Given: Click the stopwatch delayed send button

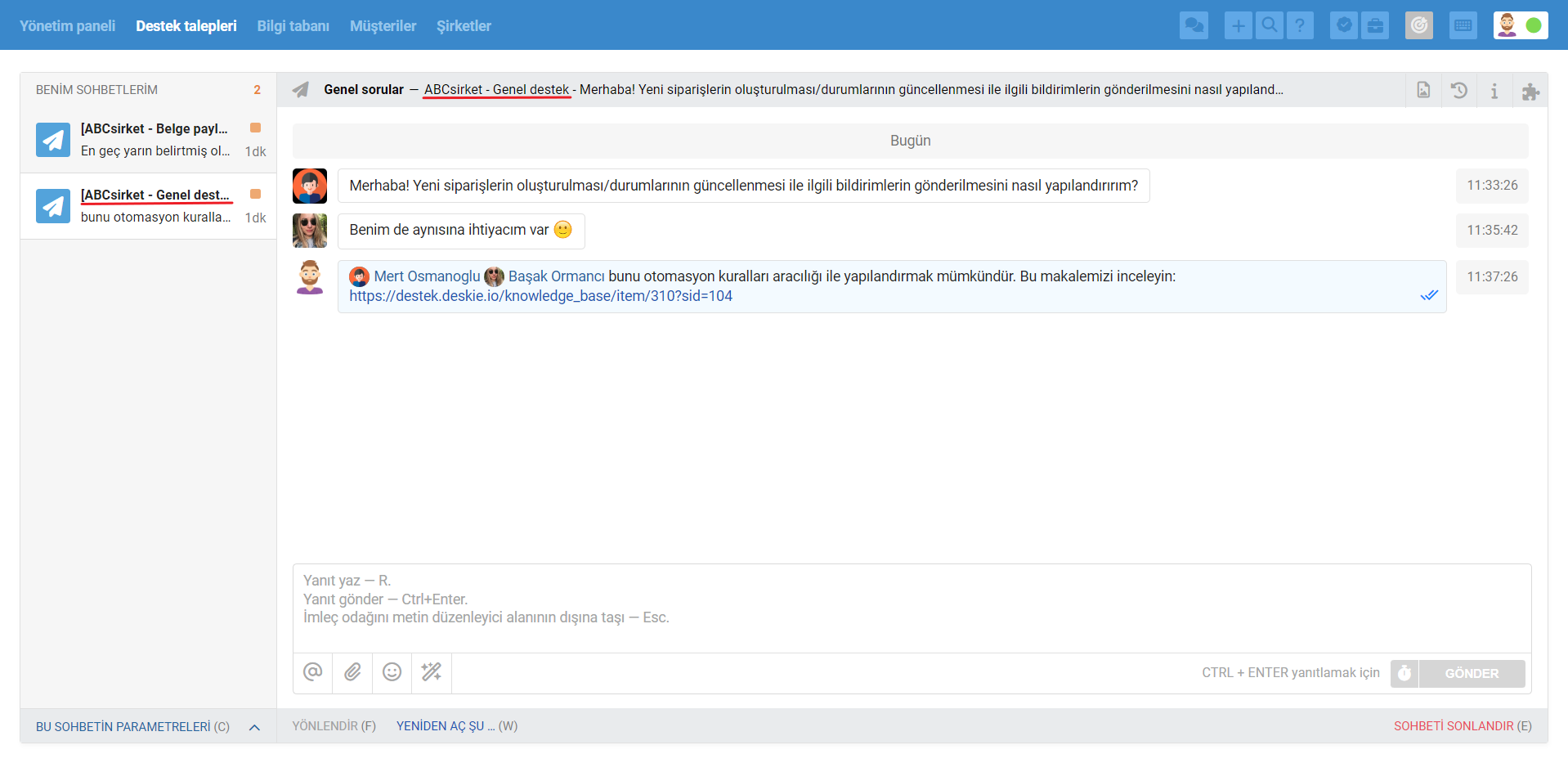Looking at the screenshot, I should 1404,673.
